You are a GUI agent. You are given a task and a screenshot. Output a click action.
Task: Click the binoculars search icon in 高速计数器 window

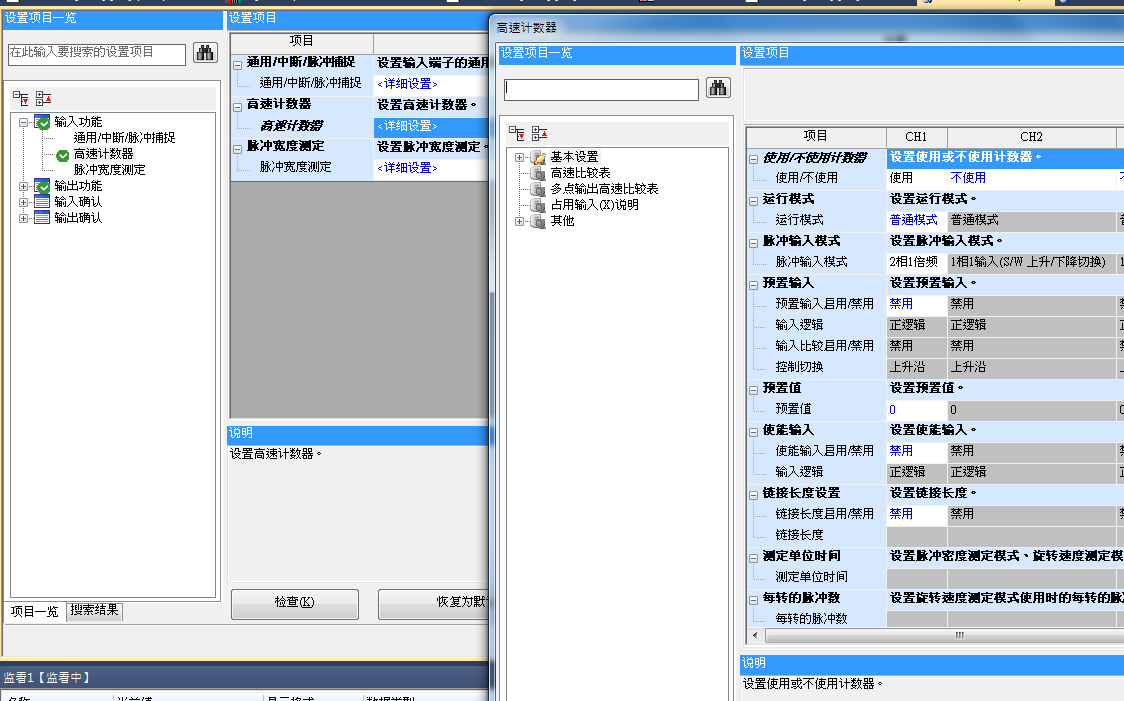(718, 88)
